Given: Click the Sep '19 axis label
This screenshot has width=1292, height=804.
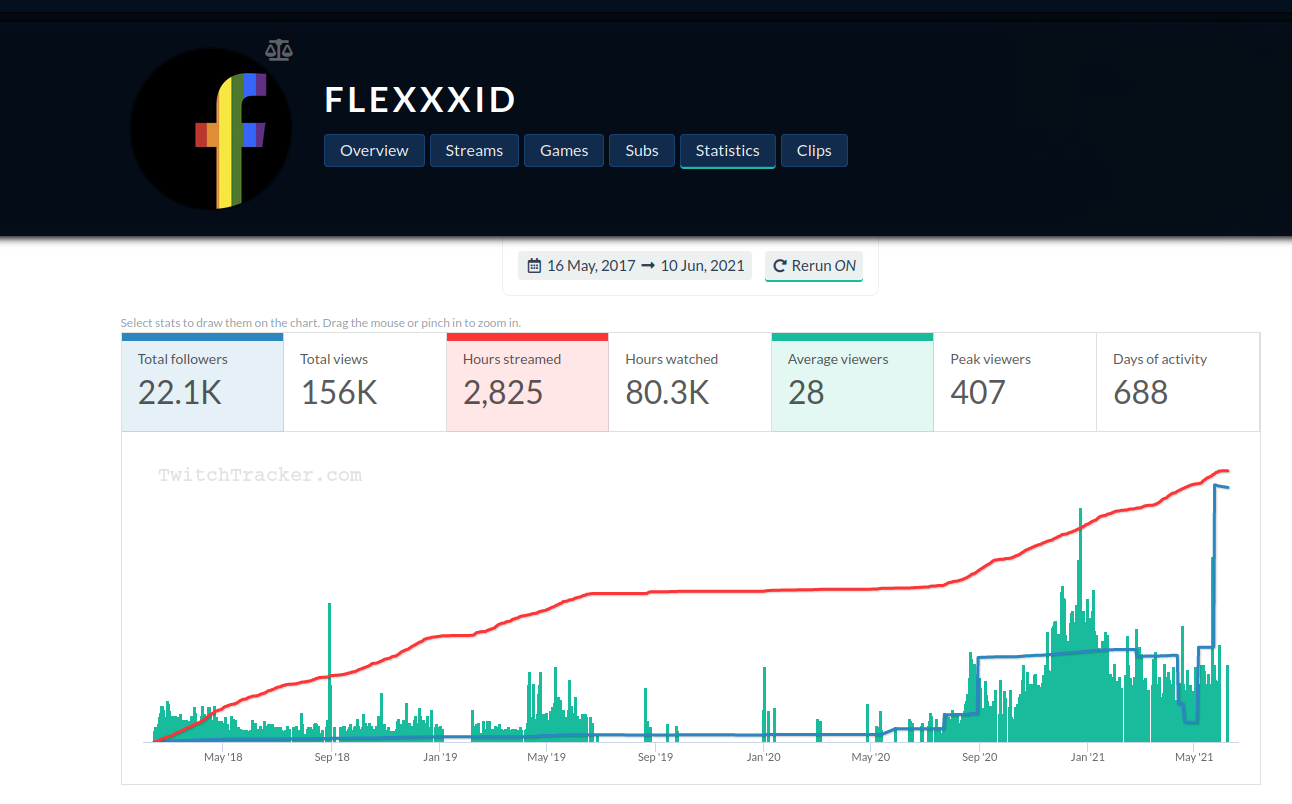Looking at the screenshot, I should point(655,757).
